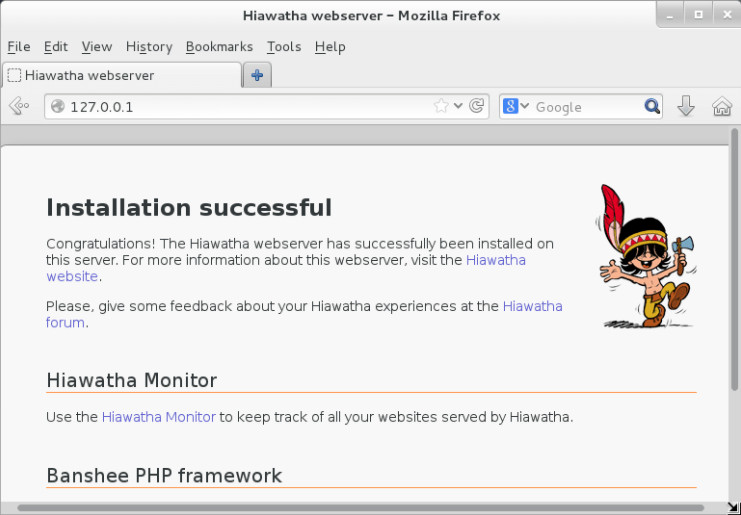Click the Hiawatha tab's page icon

tap(14, 75)
